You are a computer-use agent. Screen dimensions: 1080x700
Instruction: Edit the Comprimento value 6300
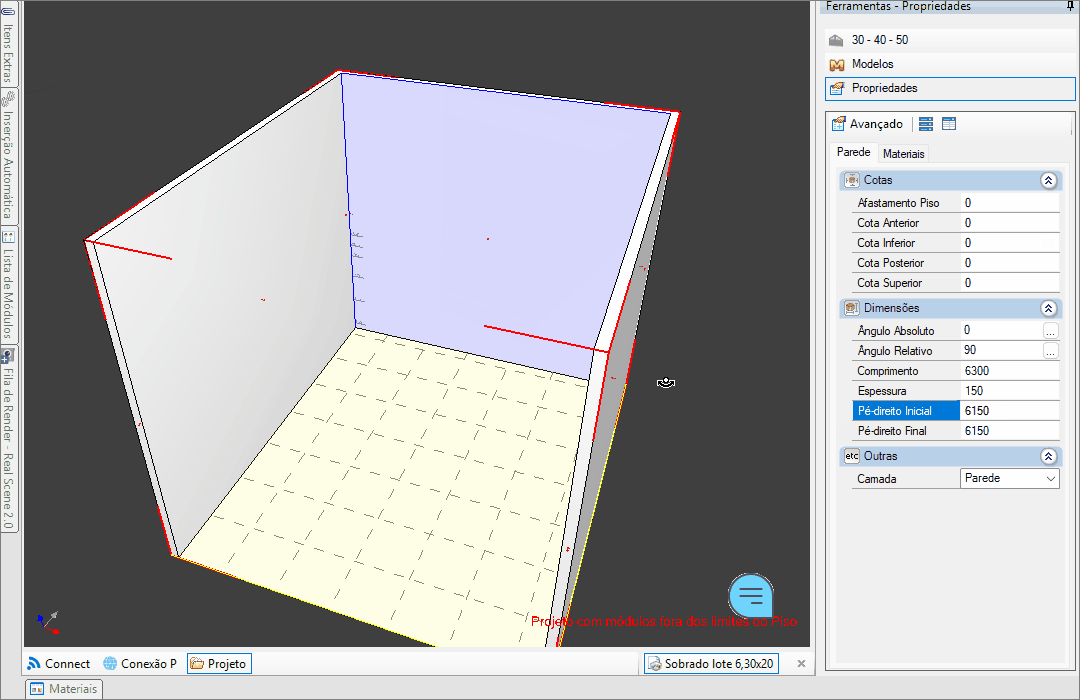click(x=1010, y=371)
